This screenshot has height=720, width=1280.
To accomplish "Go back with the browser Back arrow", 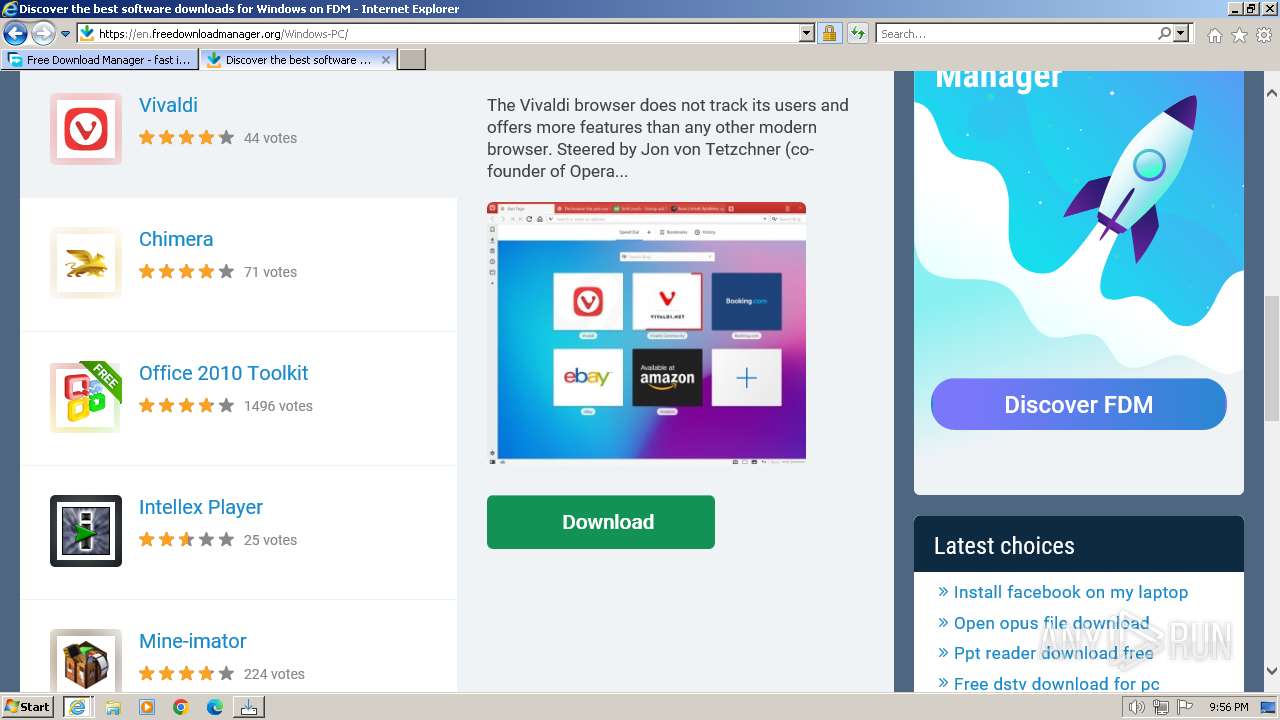I will pyautogui.click(x=15, y=33).
